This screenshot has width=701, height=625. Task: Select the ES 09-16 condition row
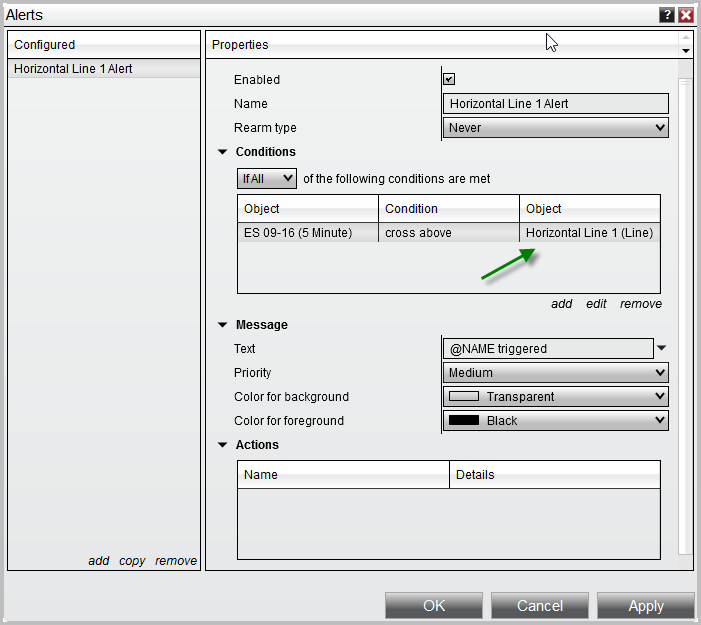[x=448, y=233]
